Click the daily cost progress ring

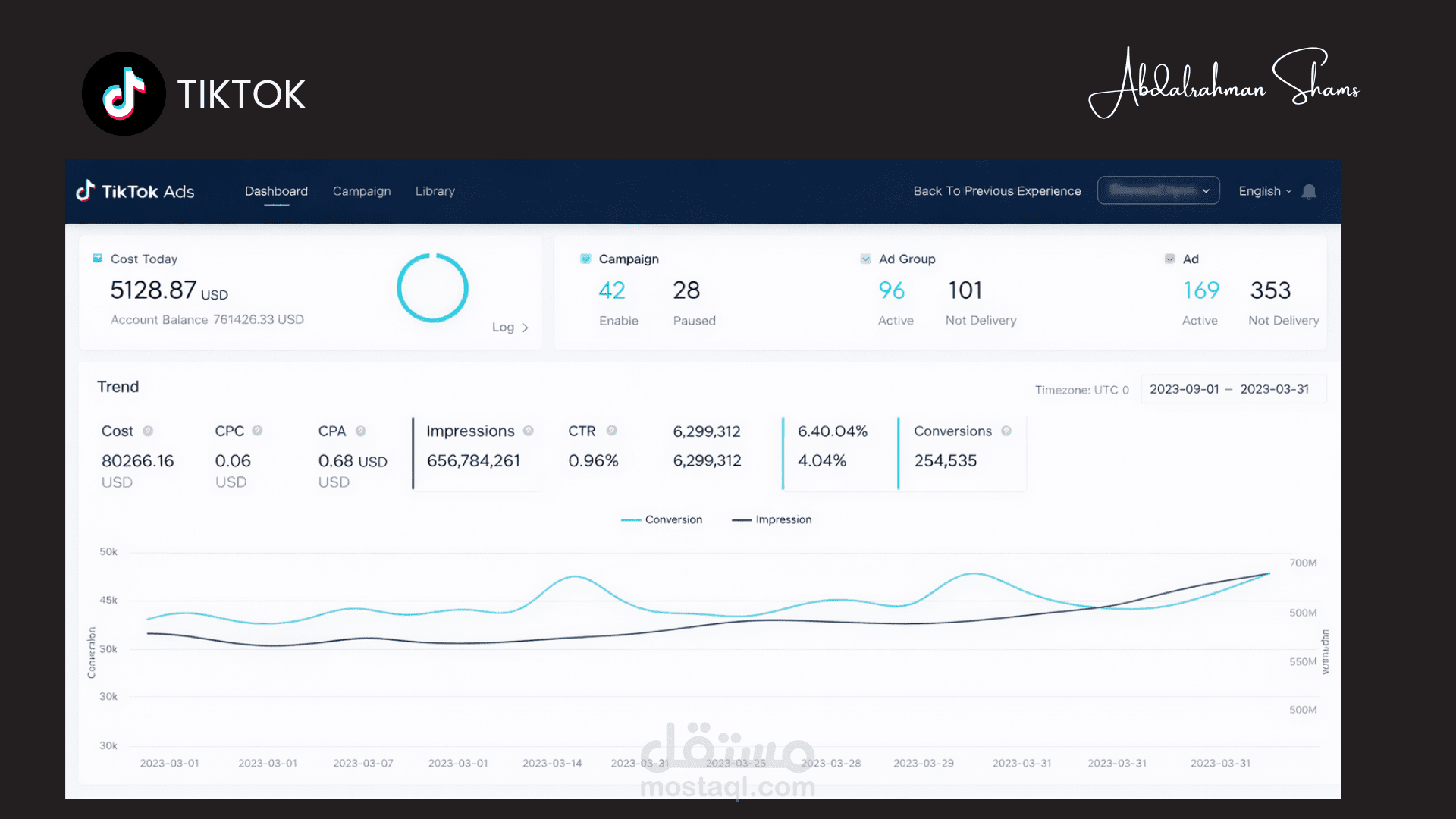pyautogui.click(x=433, y=288)
